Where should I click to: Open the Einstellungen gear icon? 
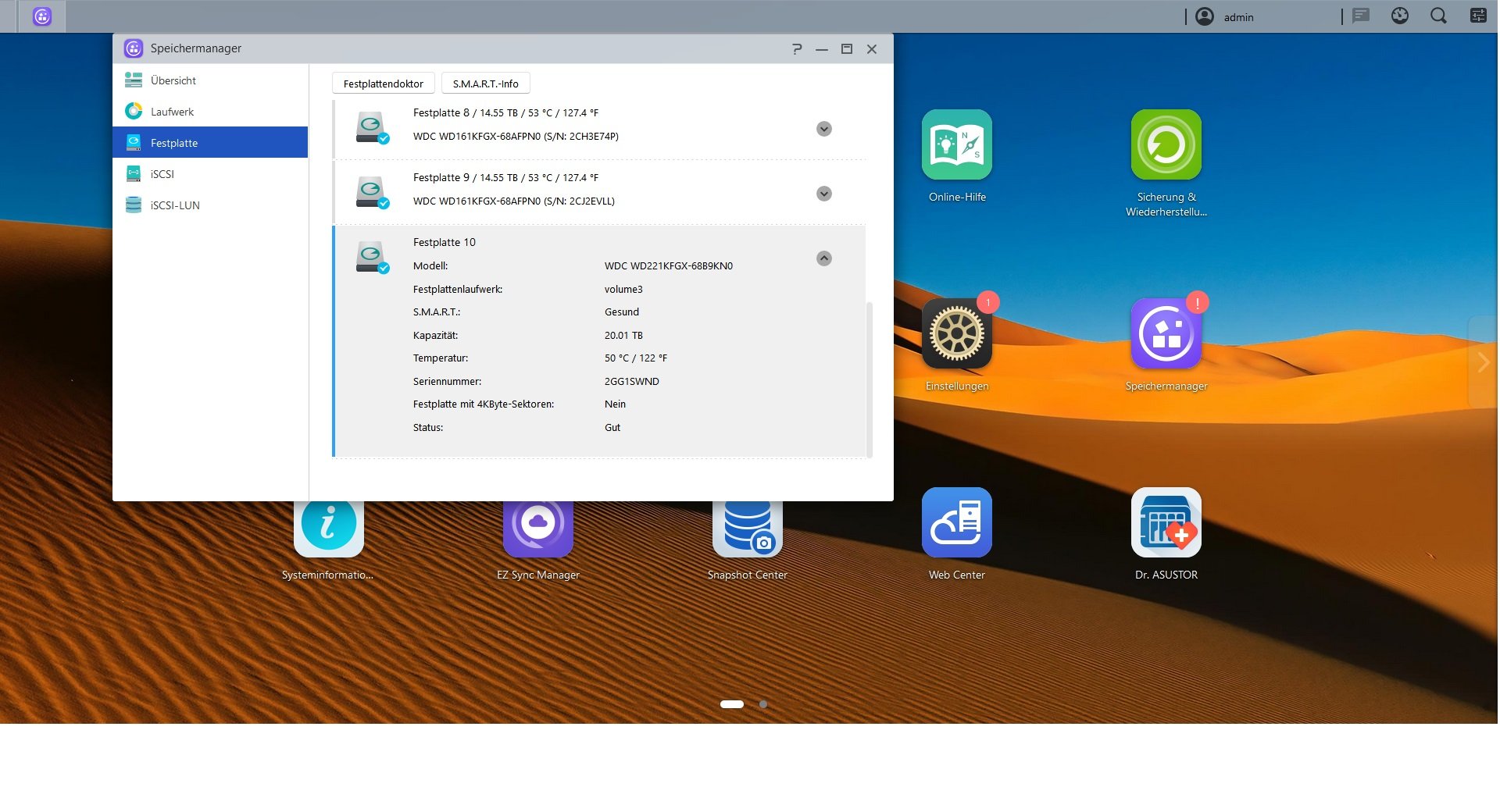(x=957, y=333)
